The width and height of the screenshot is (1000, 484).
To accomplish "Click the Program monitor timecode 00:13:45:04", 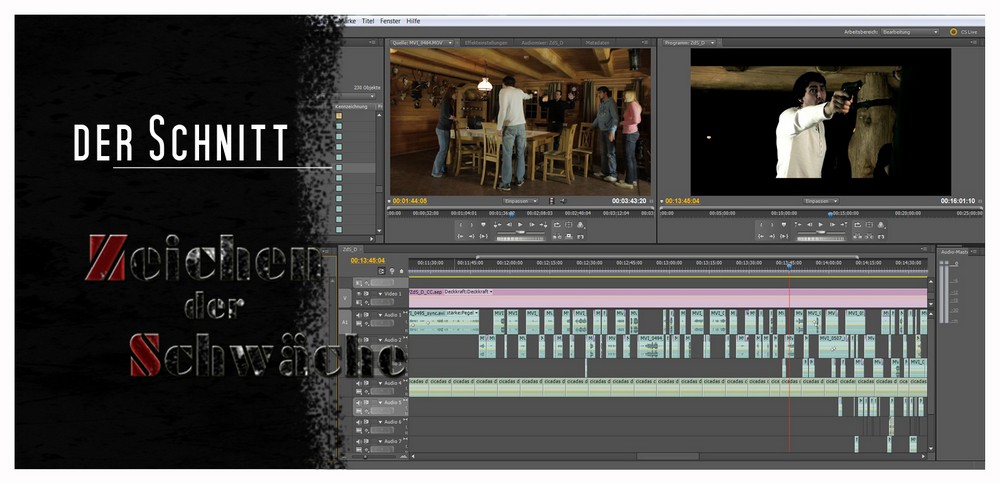I will click(x=685, y=201).
